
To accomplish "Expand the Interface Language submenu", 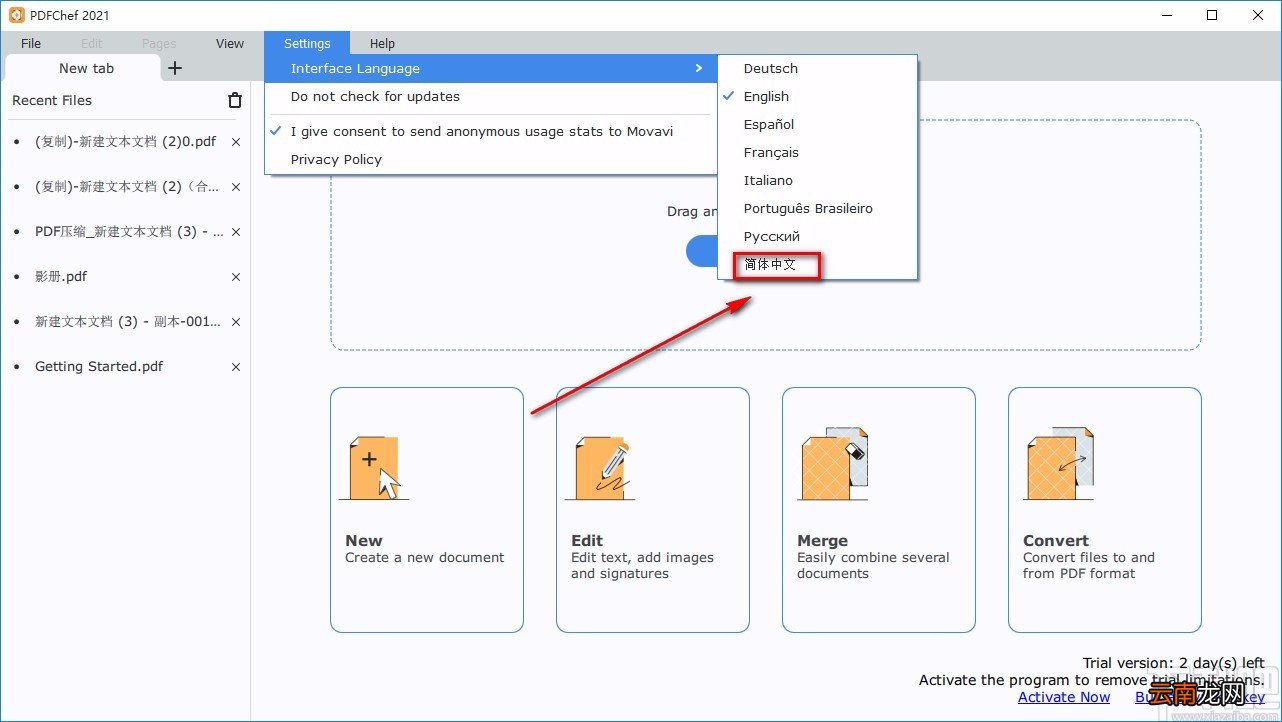I will [490, 69].
